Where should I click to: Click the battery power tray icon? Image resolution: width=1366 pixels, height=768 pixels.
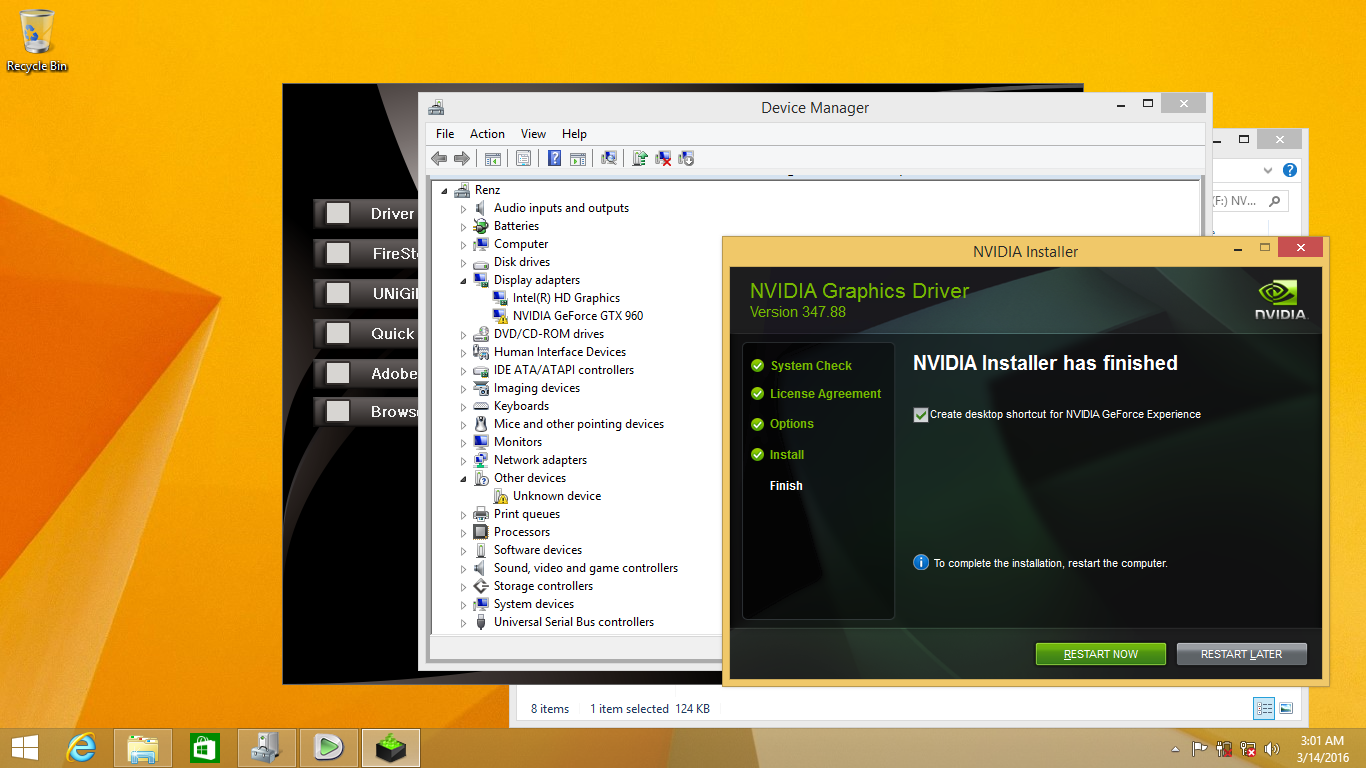(1224, 748)
